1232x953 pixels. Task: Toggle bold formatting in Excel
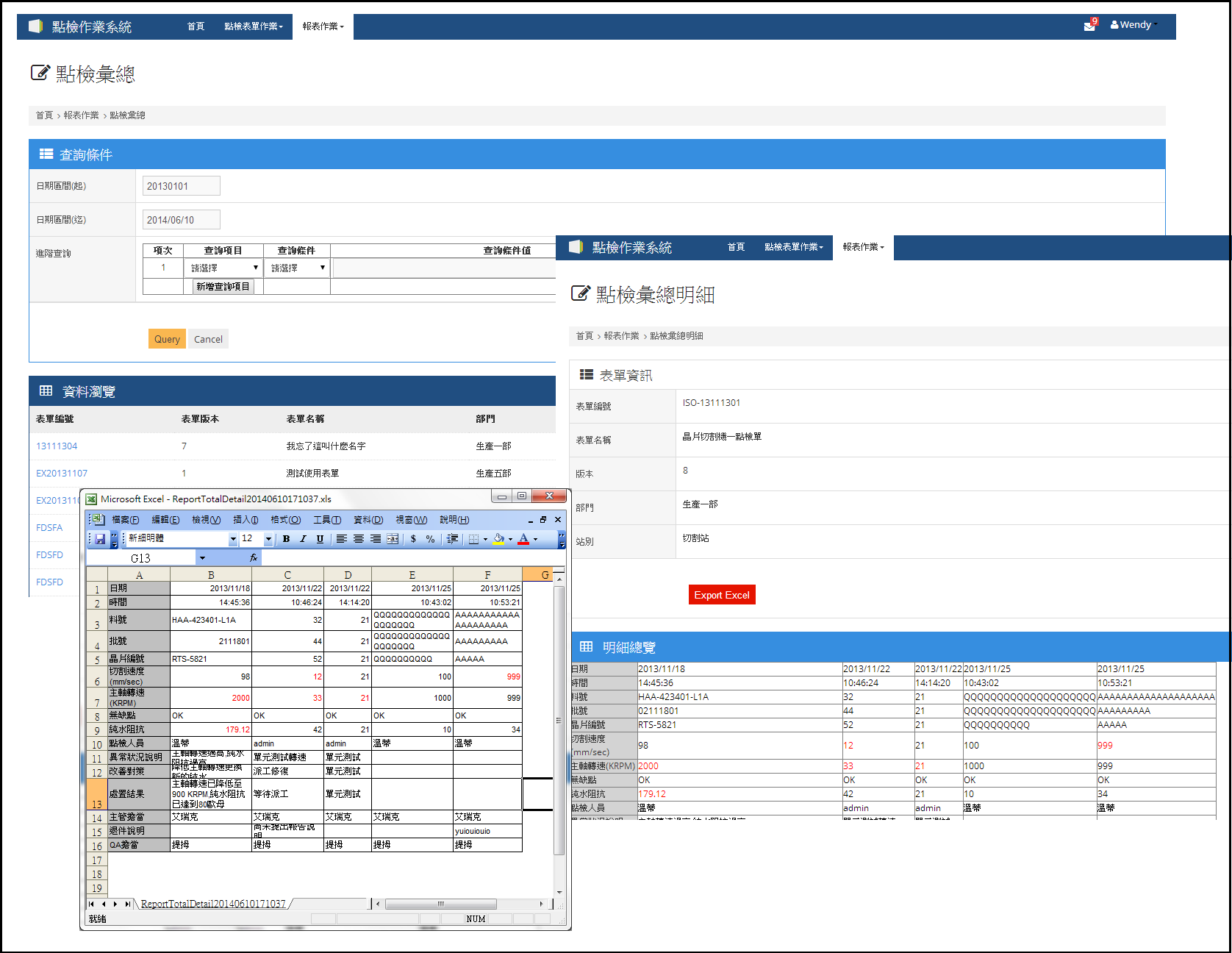(x=286, y=539)
